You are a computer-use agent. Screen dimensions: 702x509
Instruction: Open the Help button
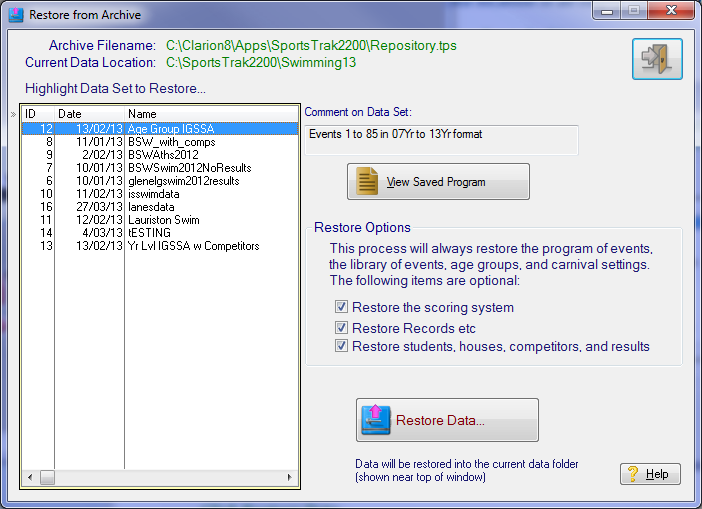click(650, 474)
